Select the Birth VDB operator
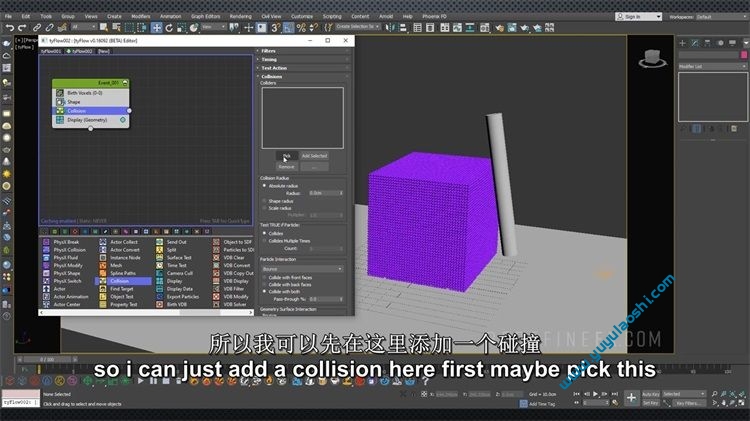This screenshot has width=750, height=421. pyautogui.click(x=177, y=304)
